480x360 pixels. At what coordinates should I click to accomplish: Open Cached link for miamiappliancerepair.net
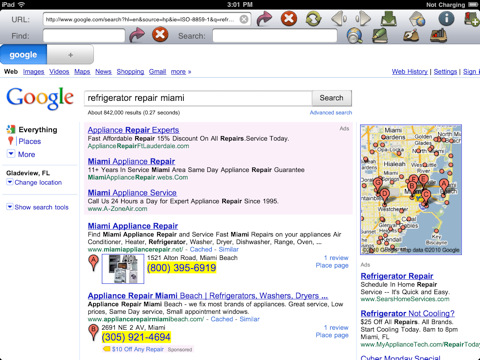(201, 249)
